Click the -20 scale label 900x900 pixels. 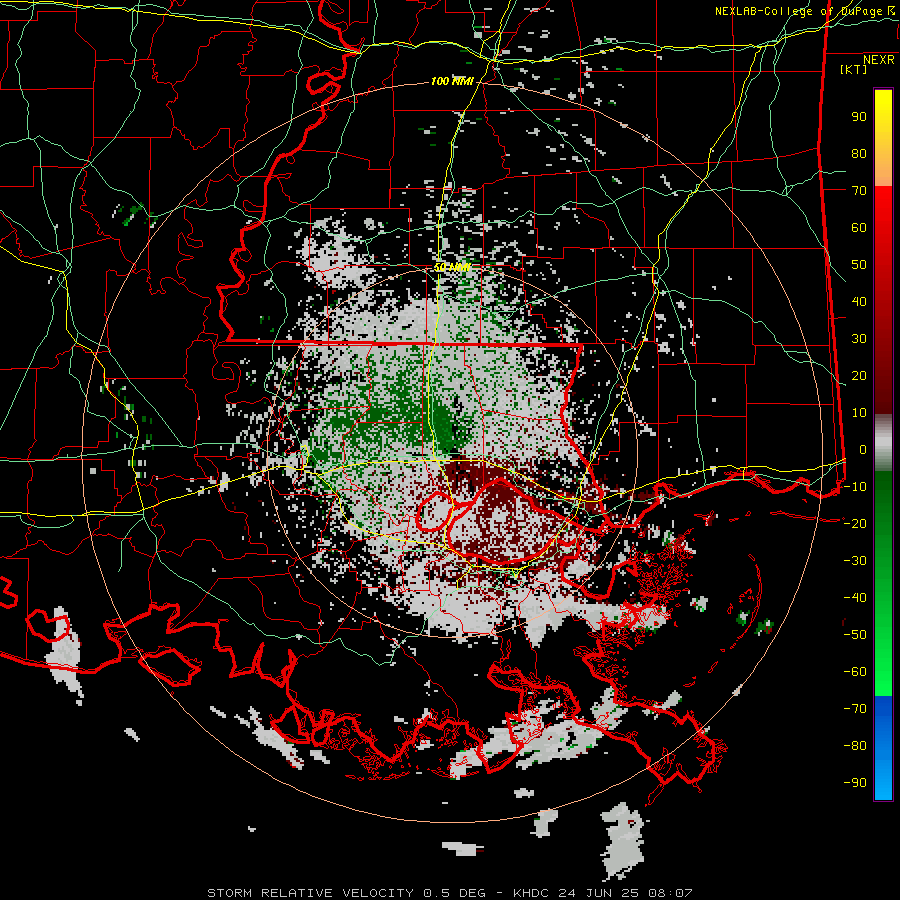tap(855, 523)
